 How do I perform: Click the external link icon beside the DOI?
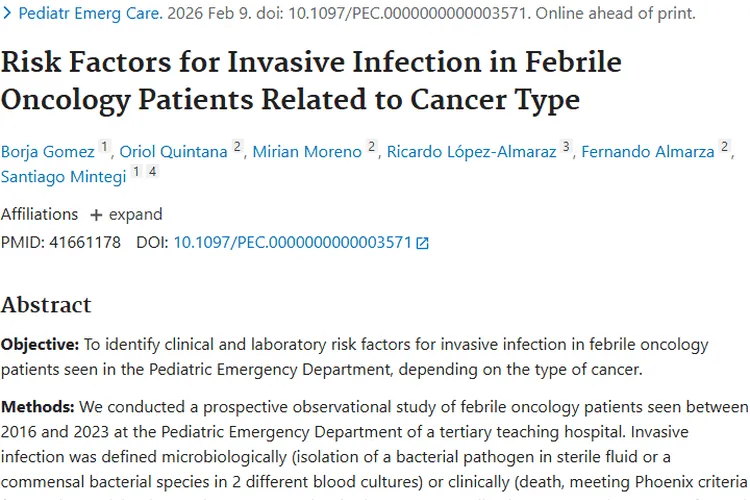click(x=422, y=243)
